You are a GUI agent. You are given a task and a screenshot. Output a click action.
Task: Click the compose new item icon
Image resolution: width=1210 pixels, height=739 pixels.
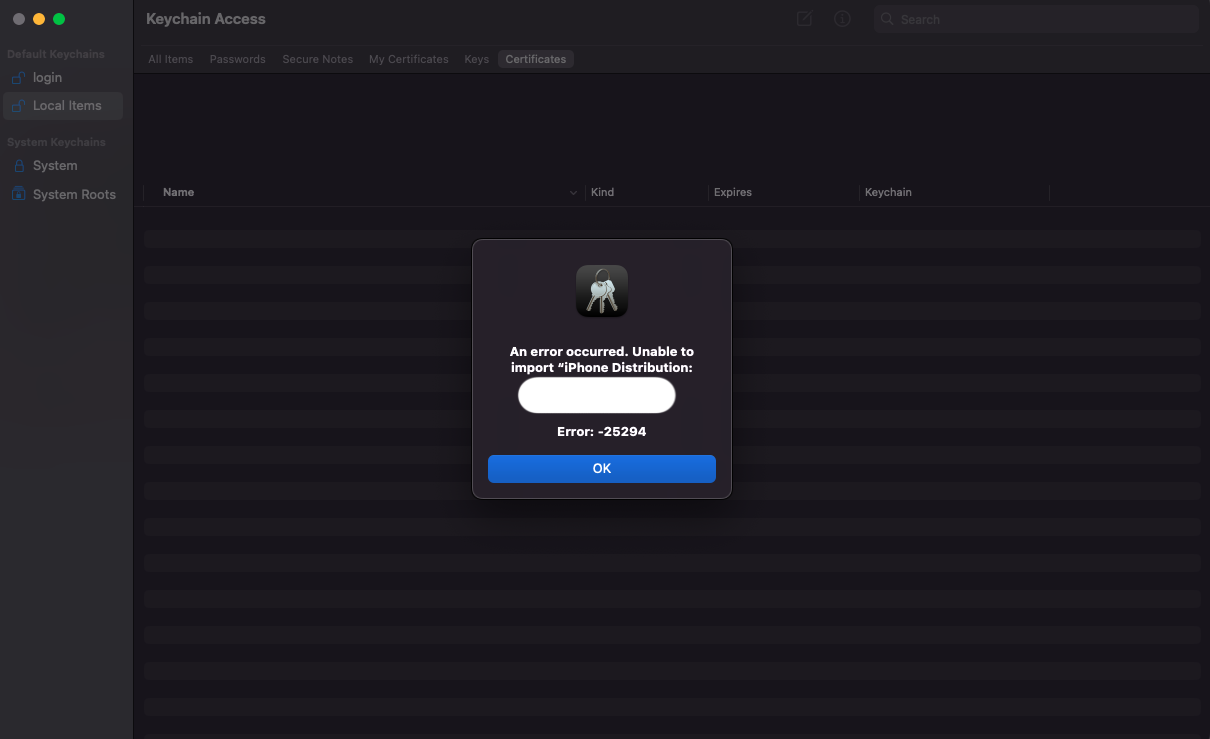804,19
